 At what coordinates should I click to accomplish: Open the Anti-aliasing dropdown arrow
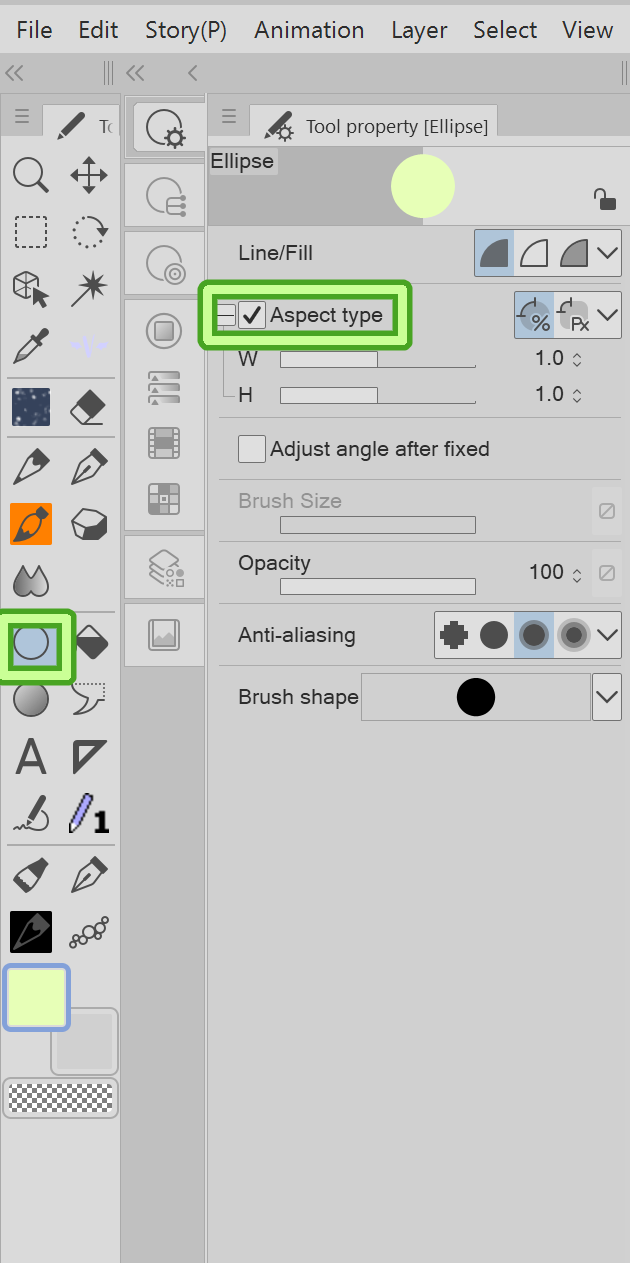pyautogui.click(x=608, y=635)
